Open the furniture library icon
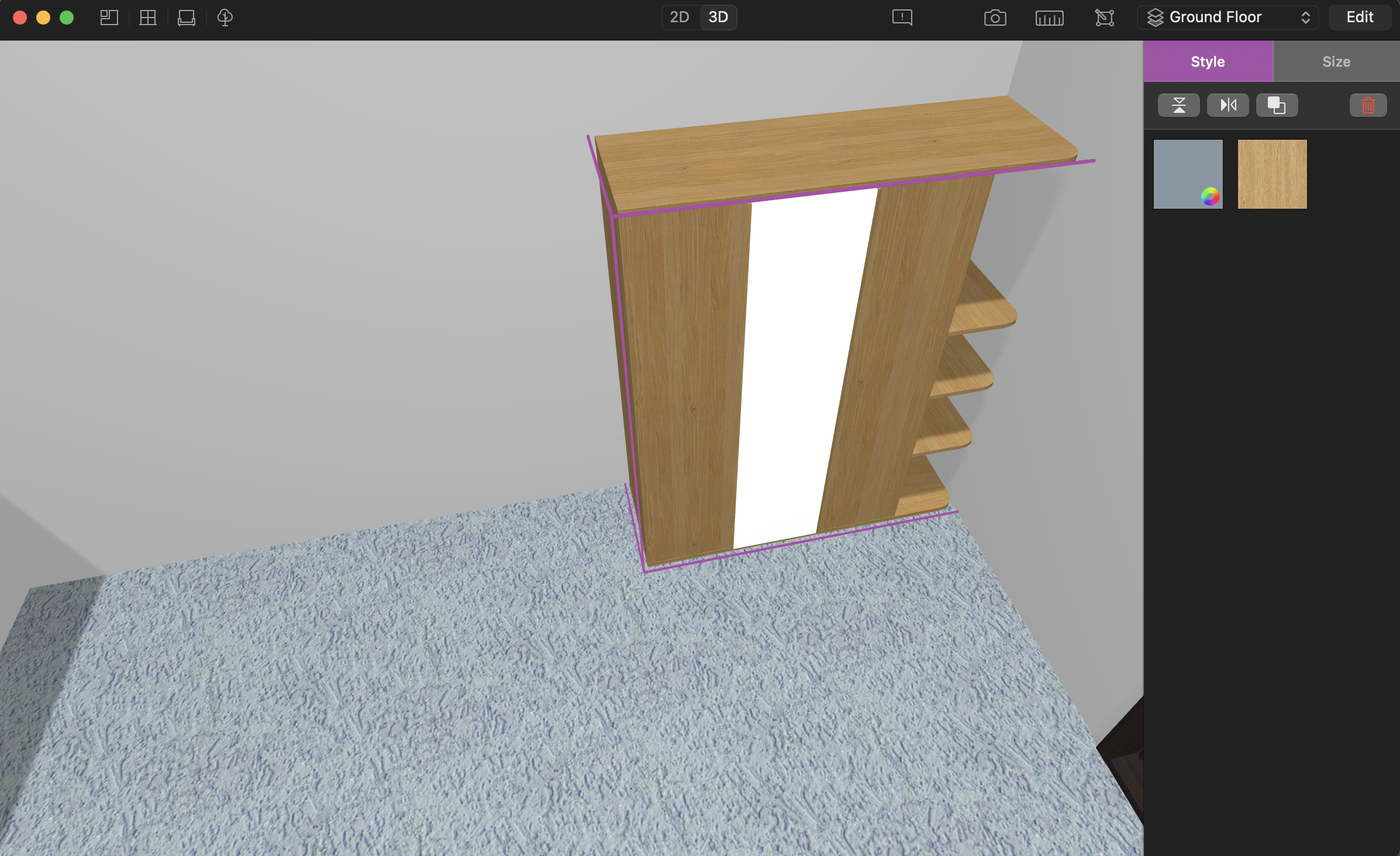The image size is (1400, 856). point(187,18)
